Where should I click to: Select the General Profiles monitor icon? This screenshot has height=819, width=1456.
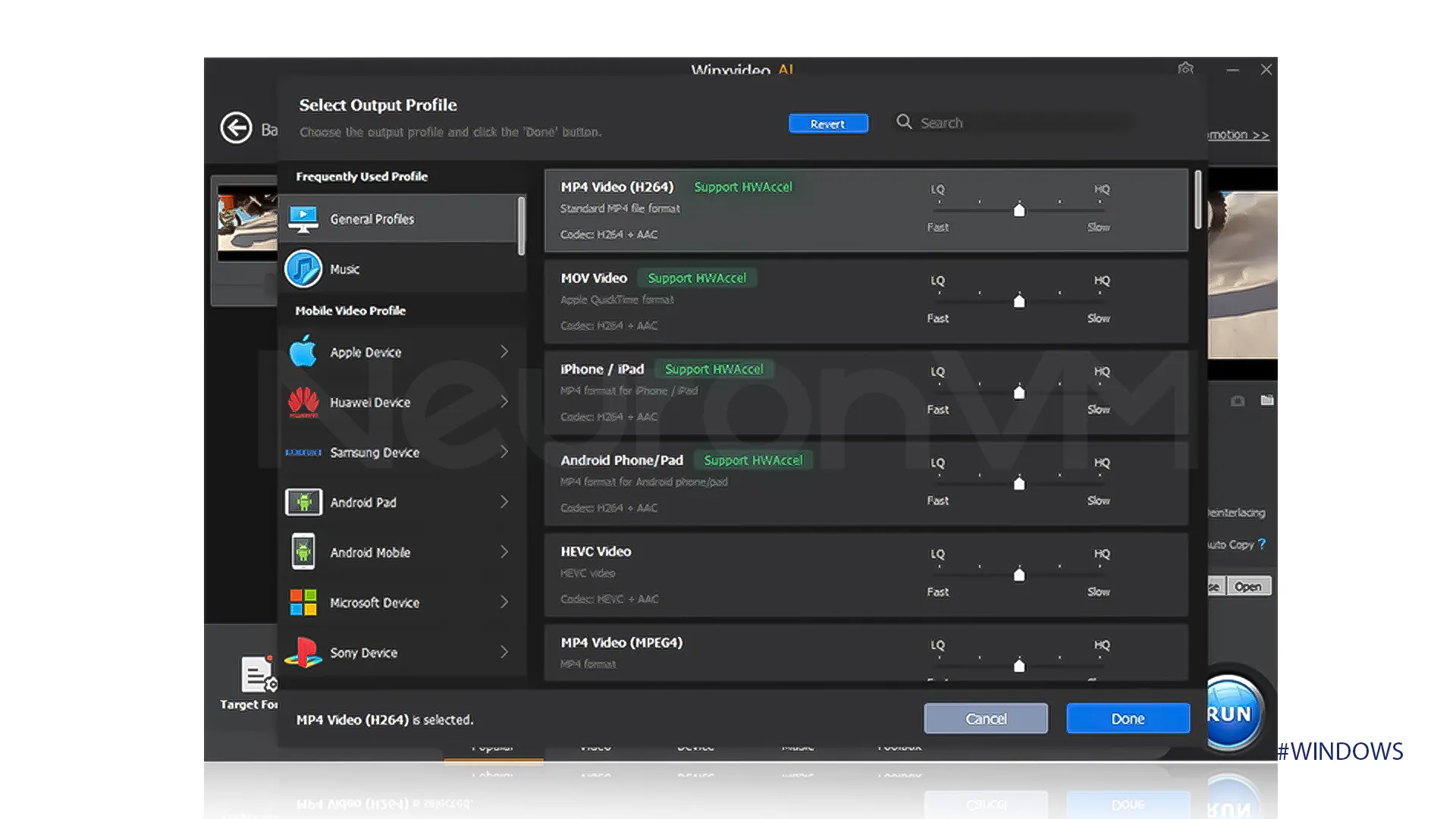pos(303,219)
